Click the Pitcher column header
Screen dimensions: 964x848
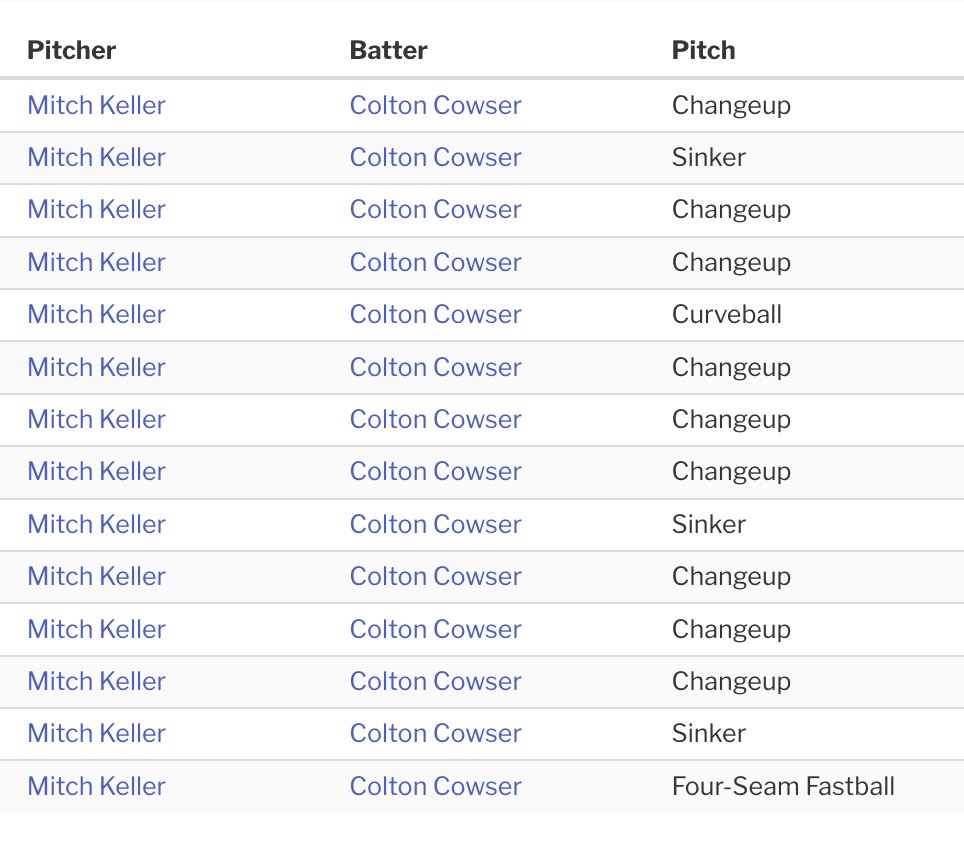click(x=71, y=50)
